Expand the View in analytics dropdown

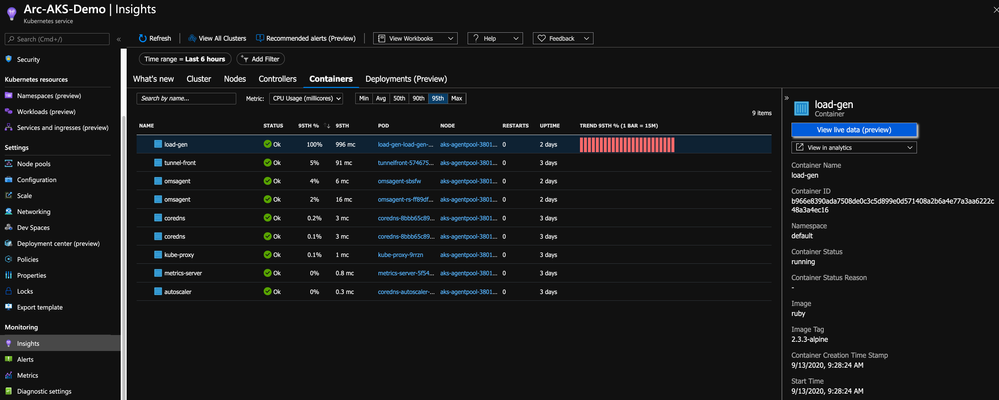pos(854,147)
